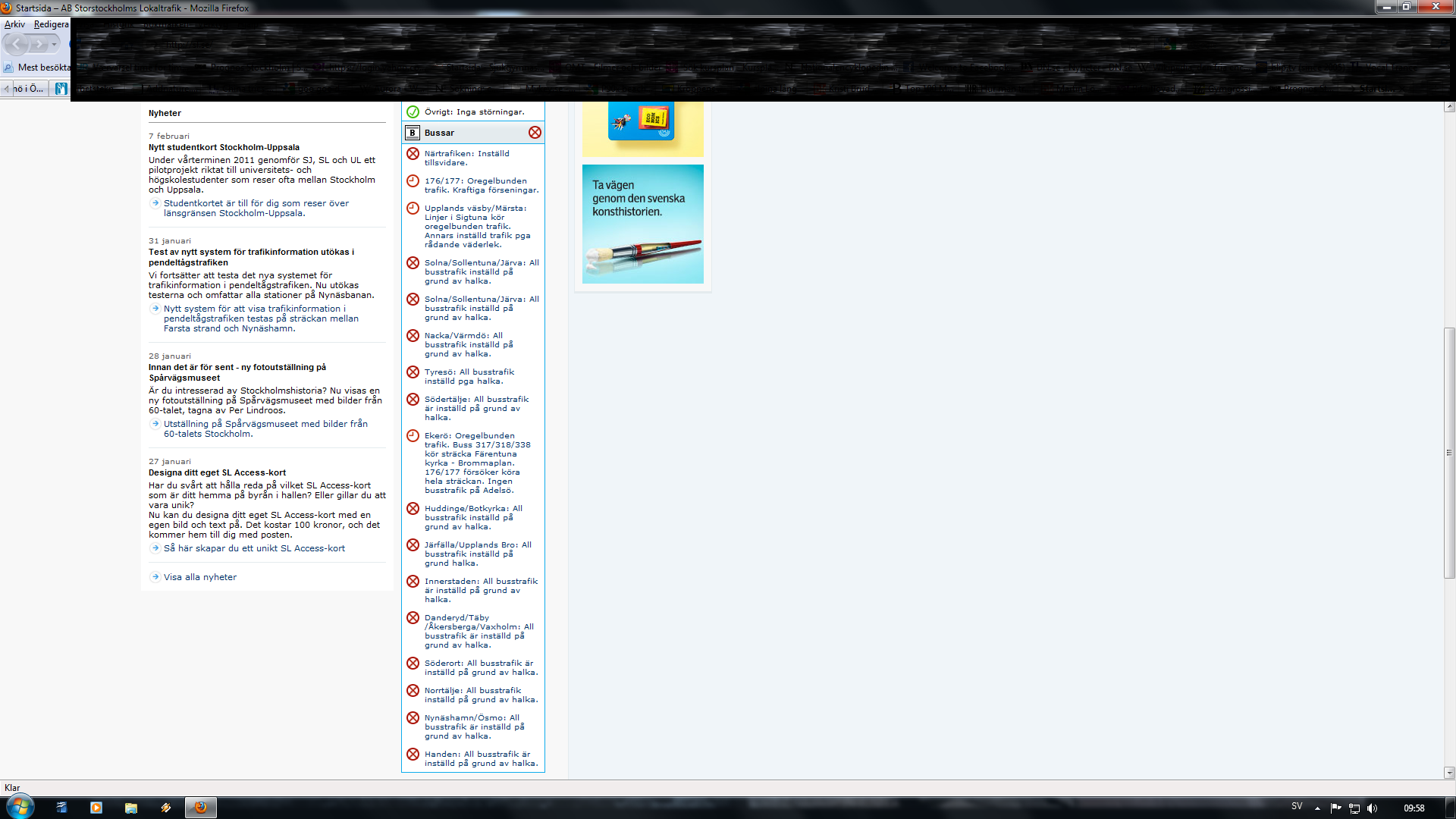
Task: Click the cancelled icon beside Söderort
Action: [413, 664]
